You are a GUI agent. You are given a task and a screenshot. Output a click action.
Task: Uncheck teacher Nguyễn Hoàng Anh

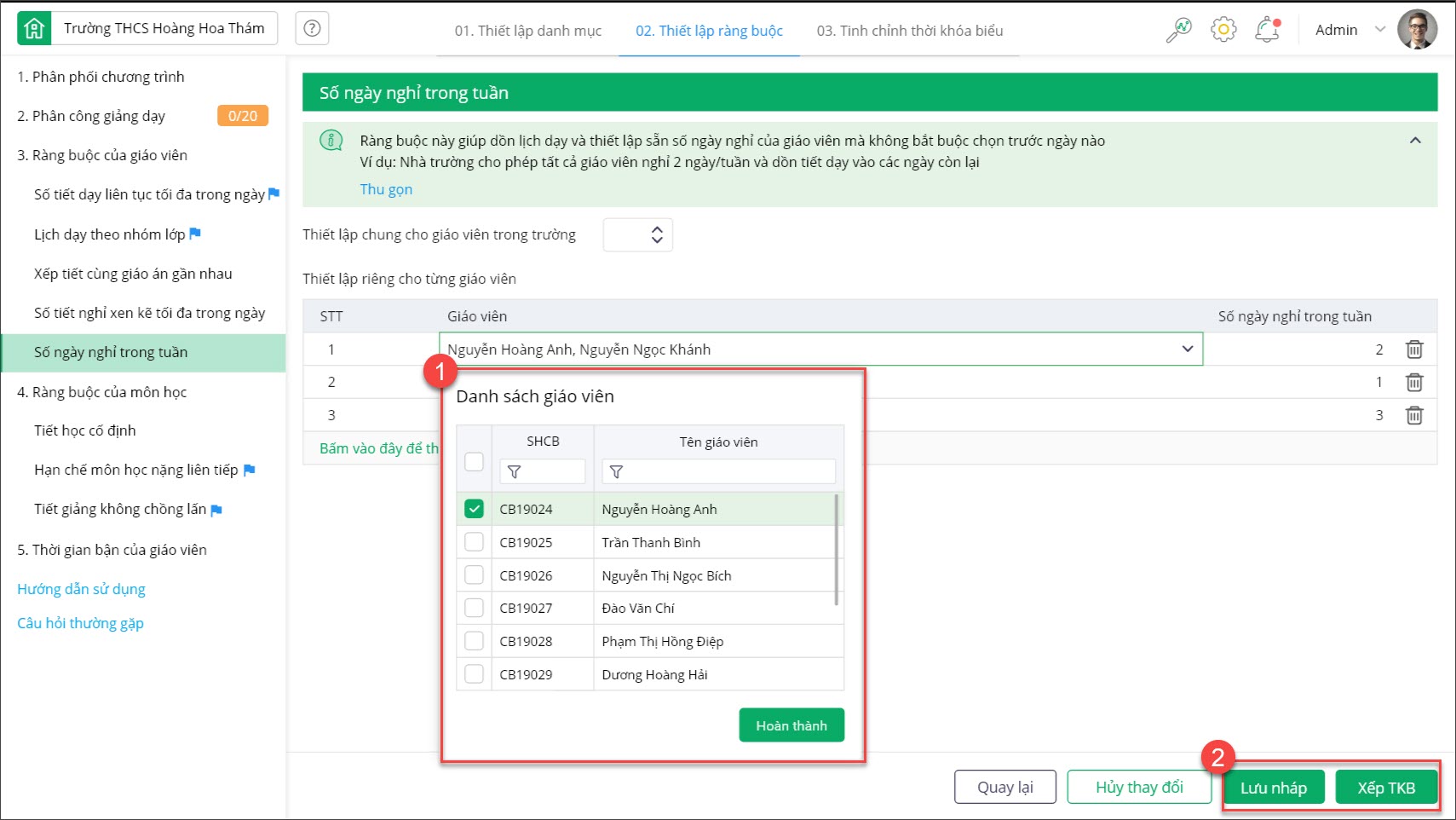[x=475, y=509]
